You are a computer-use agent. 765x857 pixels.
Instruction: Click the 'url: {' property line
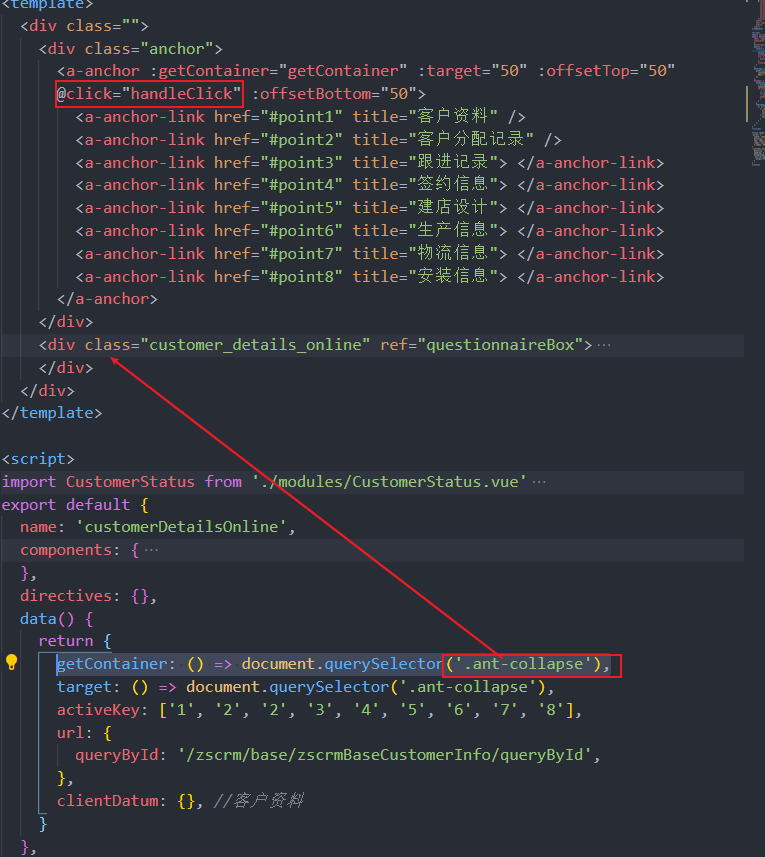[84, 733]
